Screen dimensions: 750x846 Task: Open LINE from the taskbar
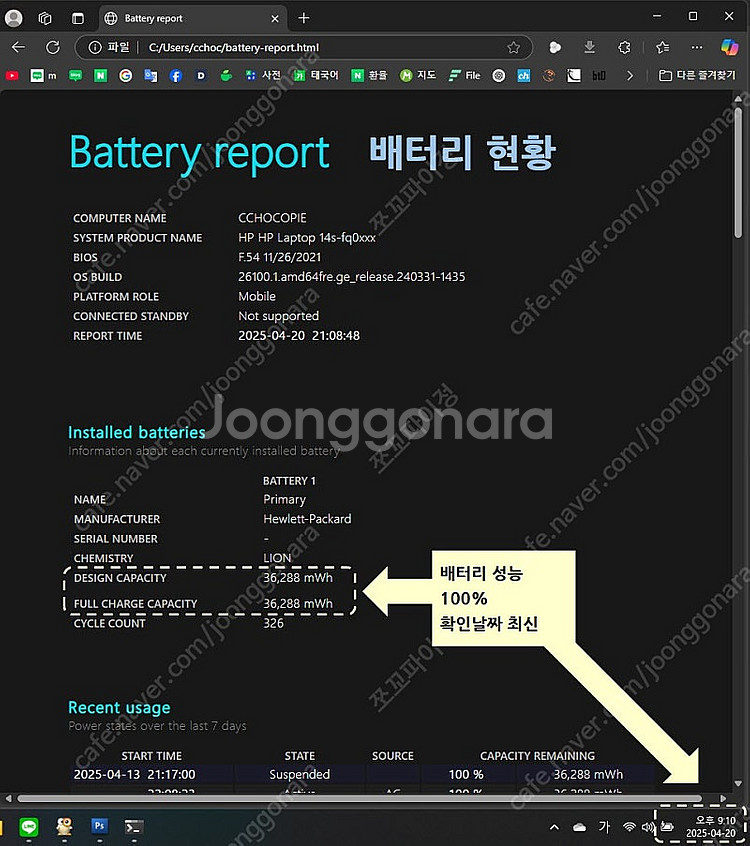click(x=29, y=827)
